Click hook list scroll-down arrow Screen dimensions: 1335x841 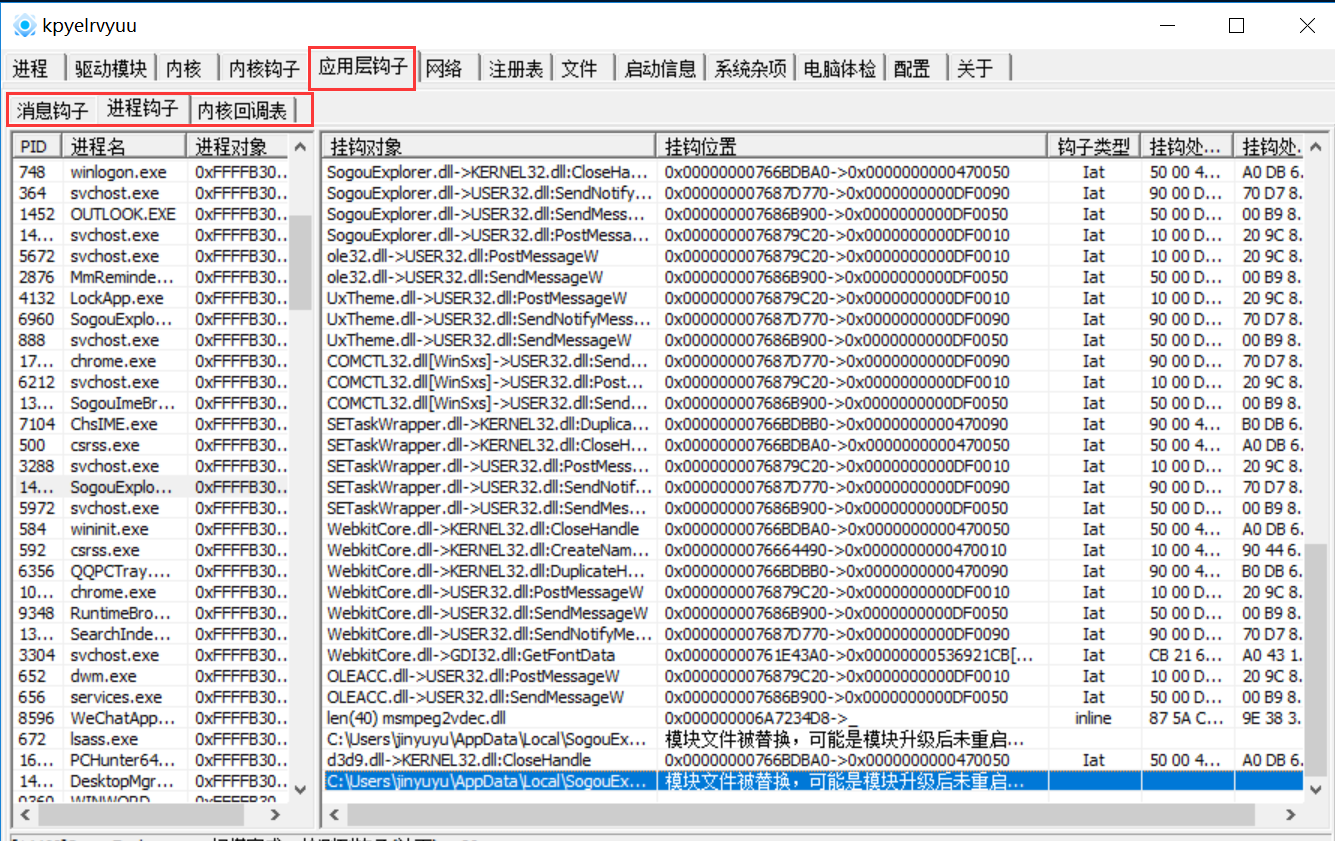tap(1316, 789)
